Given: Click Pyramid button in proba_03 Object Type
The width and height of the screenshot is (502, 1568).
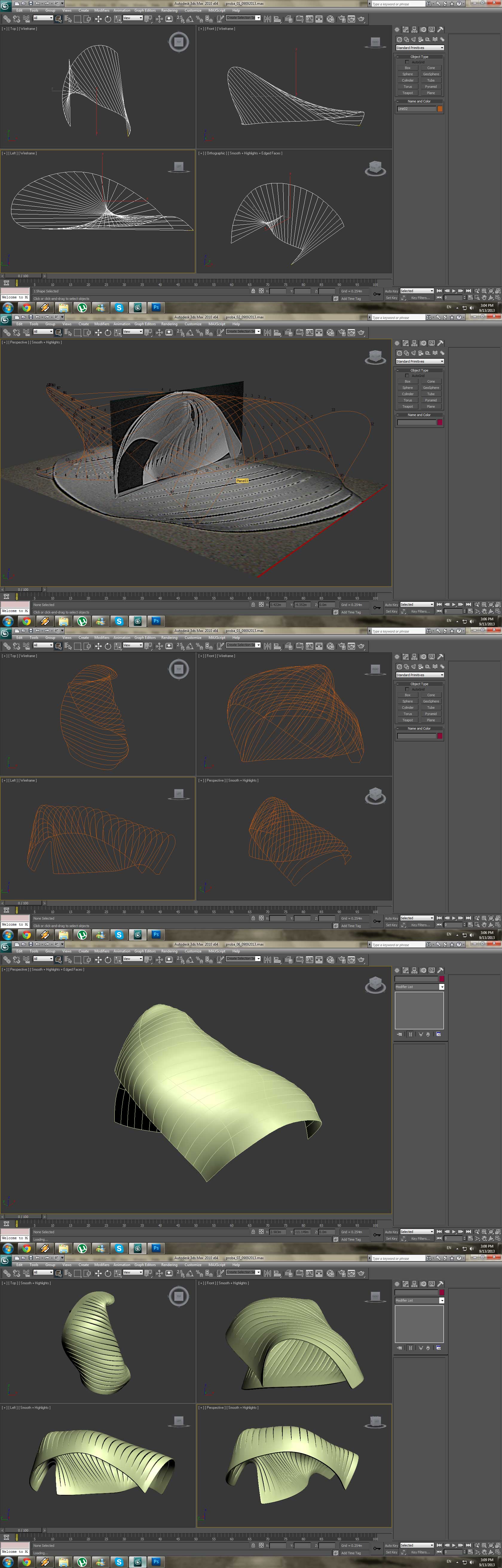Looking at the screenshot, I should [431, 714].
